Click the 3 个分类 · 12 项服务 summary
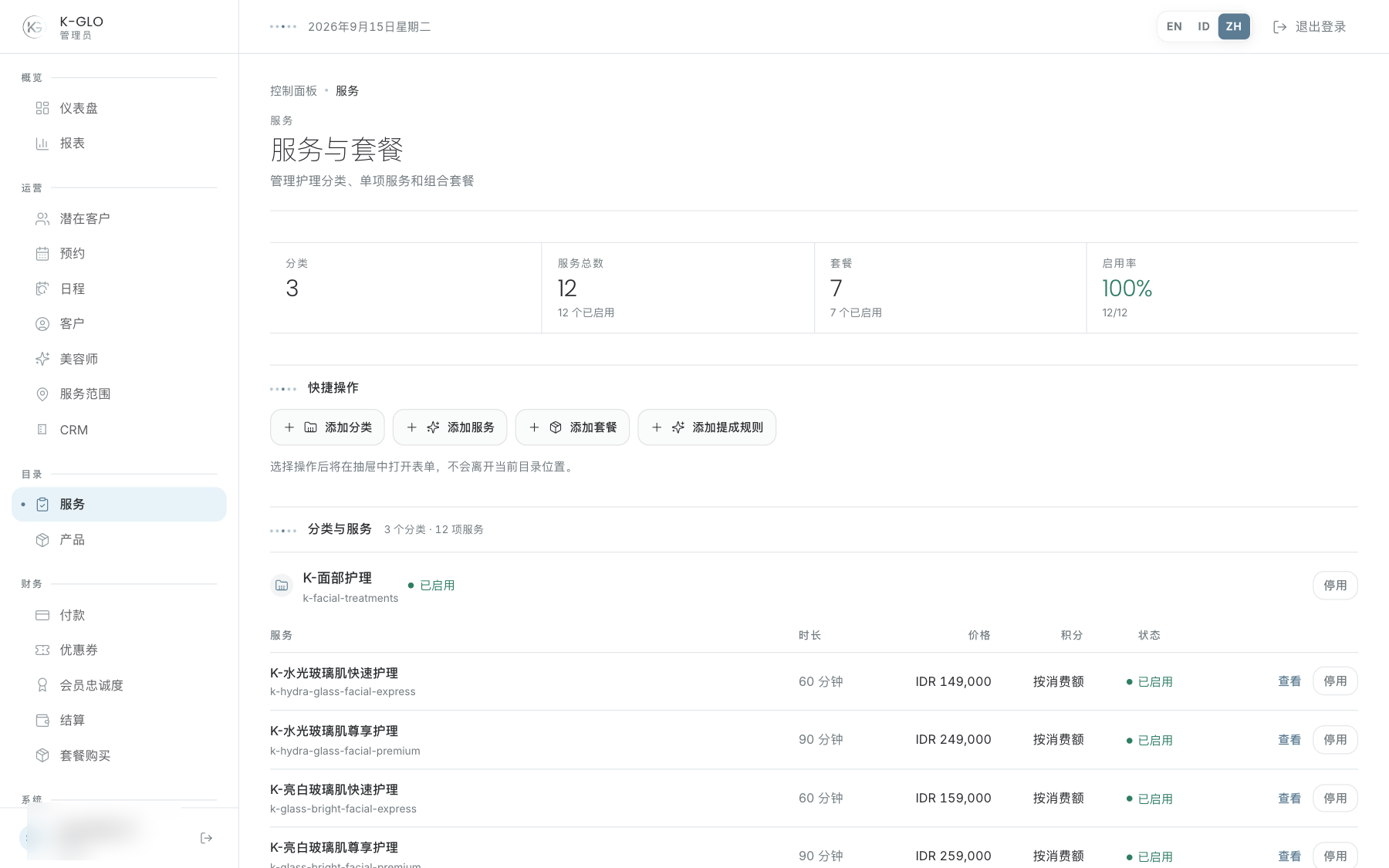This screenshot has width=1389, height=868. point(434,530)
